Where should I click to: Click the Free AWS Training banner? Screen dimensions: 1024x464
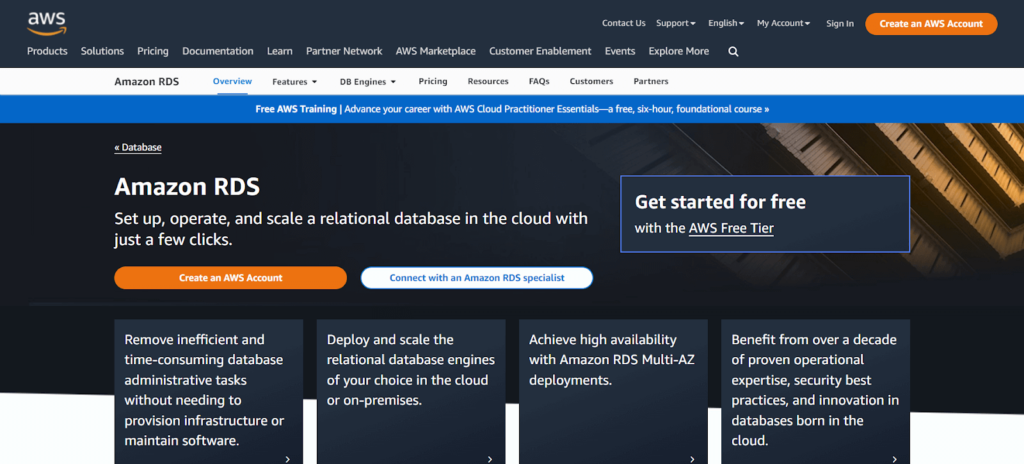point(512,109)
